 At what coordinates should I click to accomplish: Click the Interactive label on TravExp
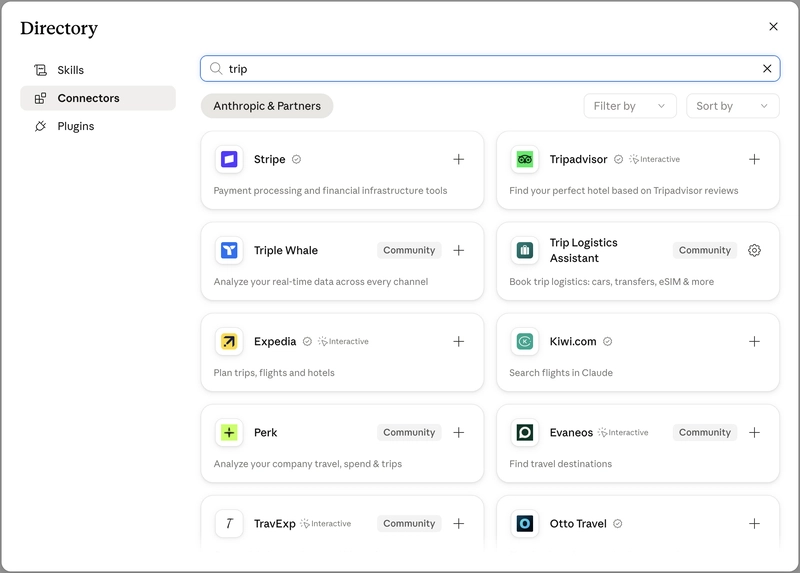pyautogui.click(x=326, y=524)
